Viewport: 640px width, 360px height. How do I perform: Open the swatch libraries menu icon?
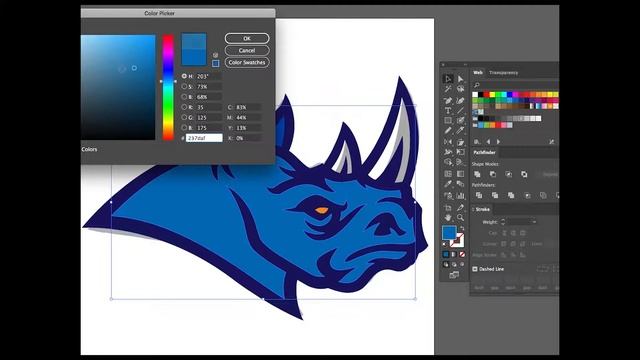point(477,142)
